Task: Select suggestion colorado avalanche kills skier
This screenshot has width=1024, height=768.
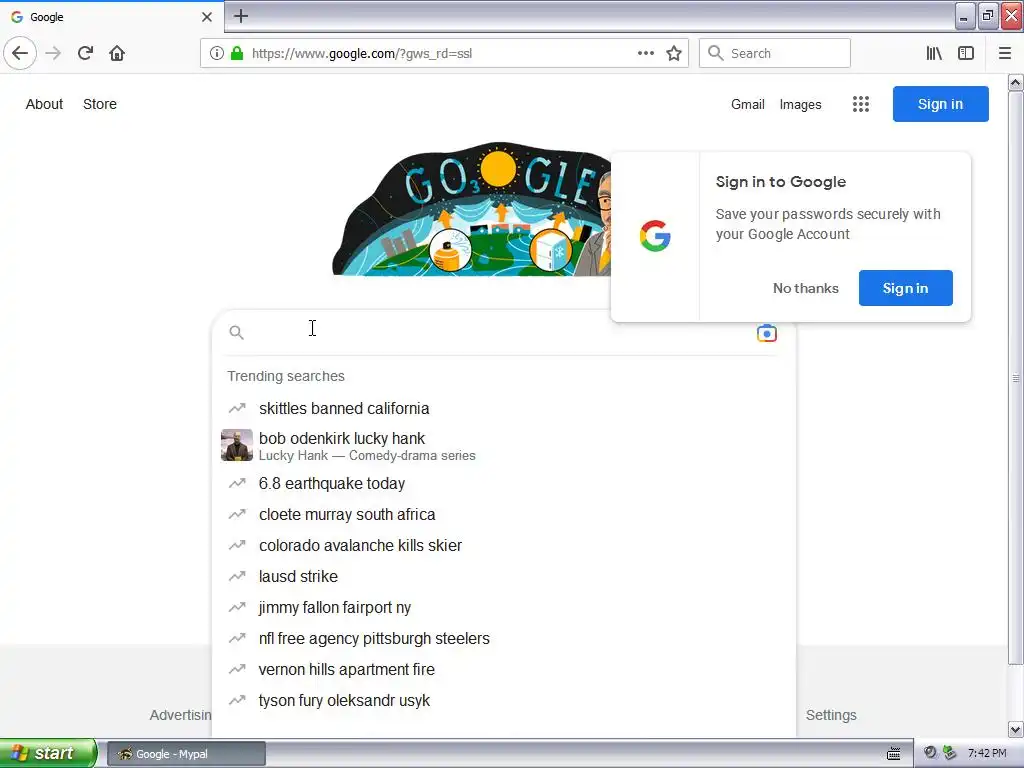Action: coord(503,545)
